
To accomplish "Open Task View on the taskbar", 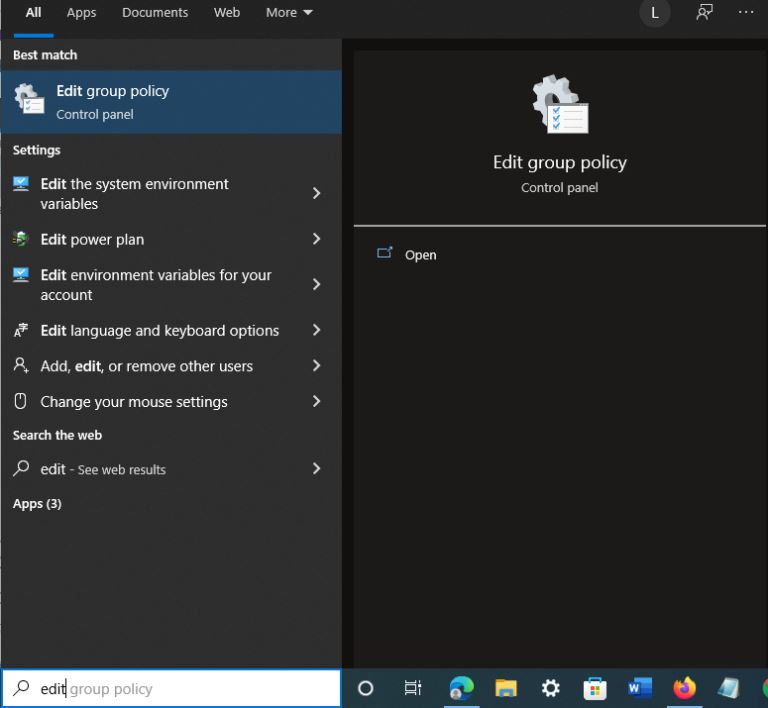I will 413,688.
